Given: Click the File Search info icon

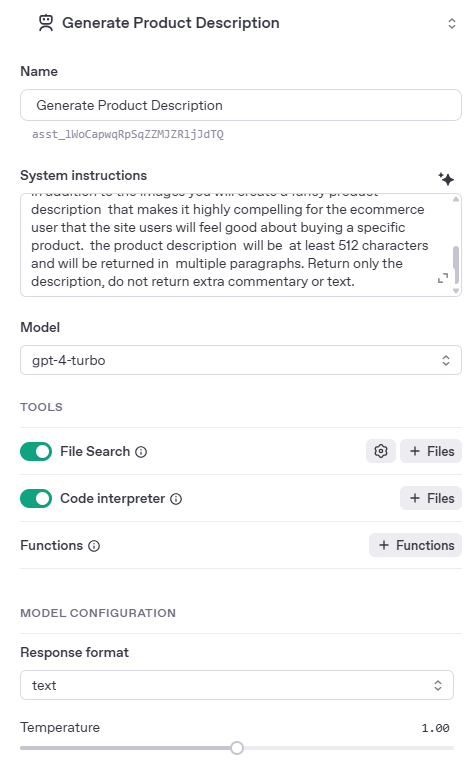Looking at the screenshot, I should point(141,452).
